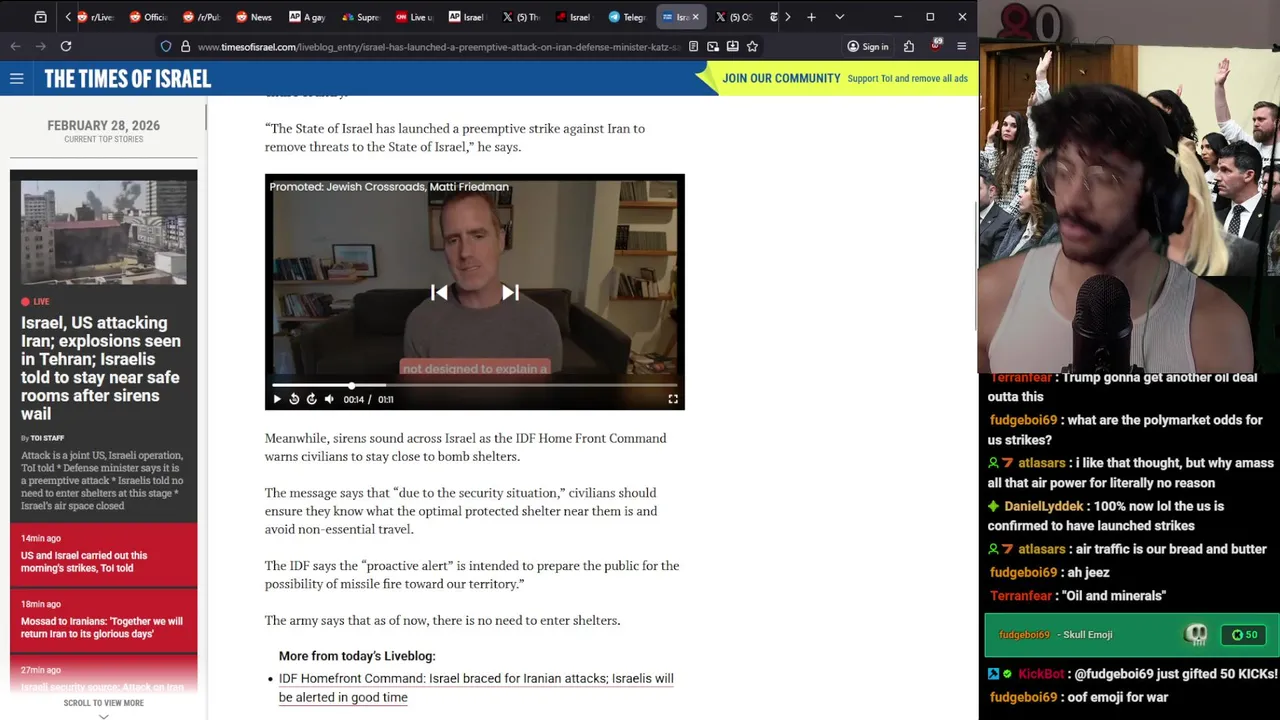Screen dimensions: 1280x720
Task: Click the Skull Emoji gift icon in chat
Action: [x=1196, y=634]
